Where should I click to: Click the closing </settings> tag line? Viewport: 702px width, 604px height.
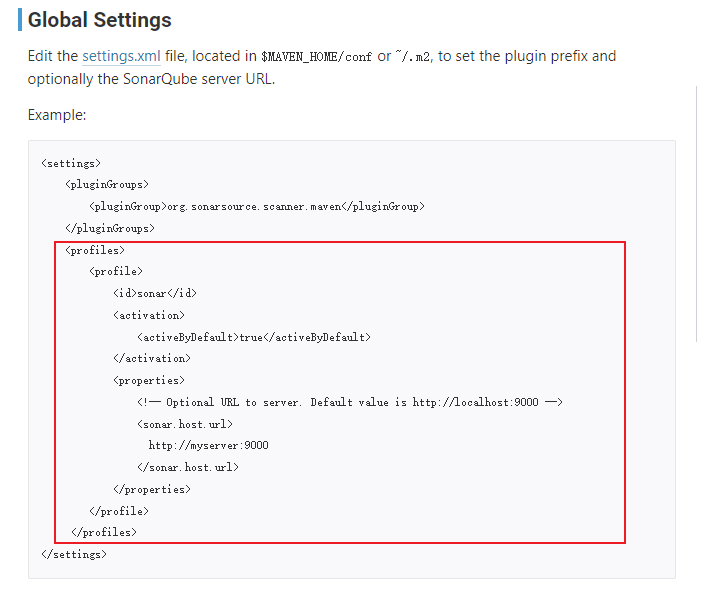(74, 554)
